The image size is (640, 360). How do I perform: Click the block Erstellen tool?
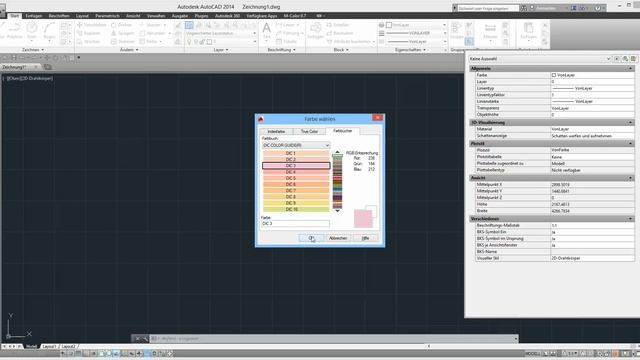click(x=338, y=25)
